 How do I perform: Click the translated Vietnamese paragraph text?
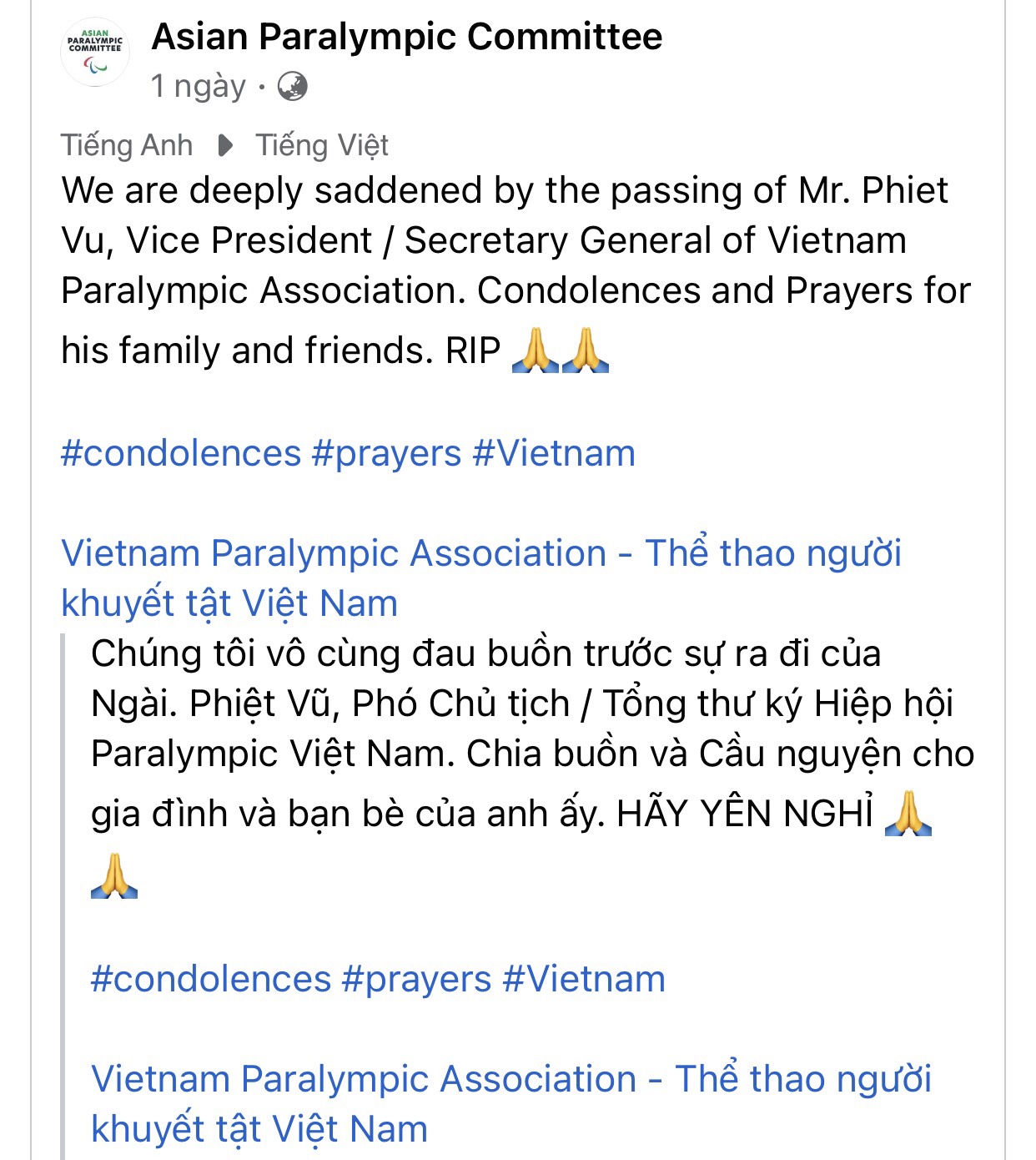click(532, 734)
